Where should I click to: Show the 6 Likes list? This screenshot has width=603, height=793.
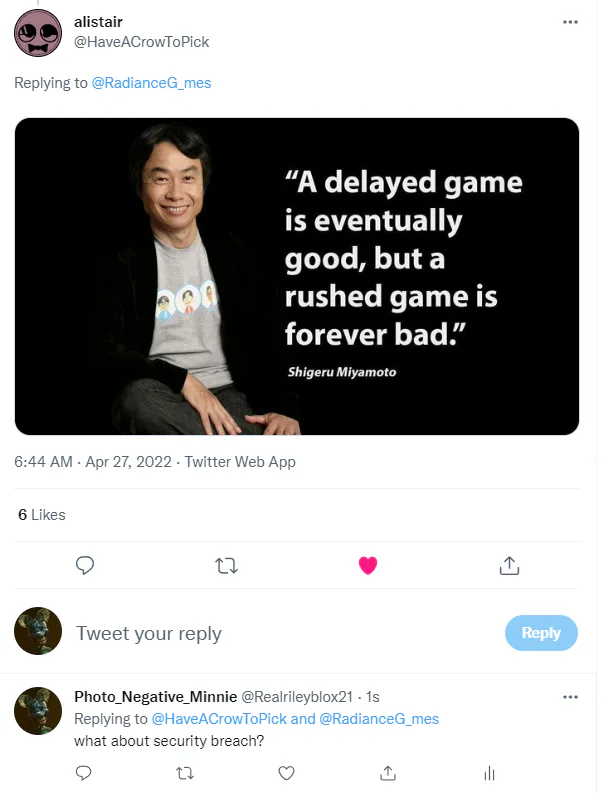click(42, 515)
